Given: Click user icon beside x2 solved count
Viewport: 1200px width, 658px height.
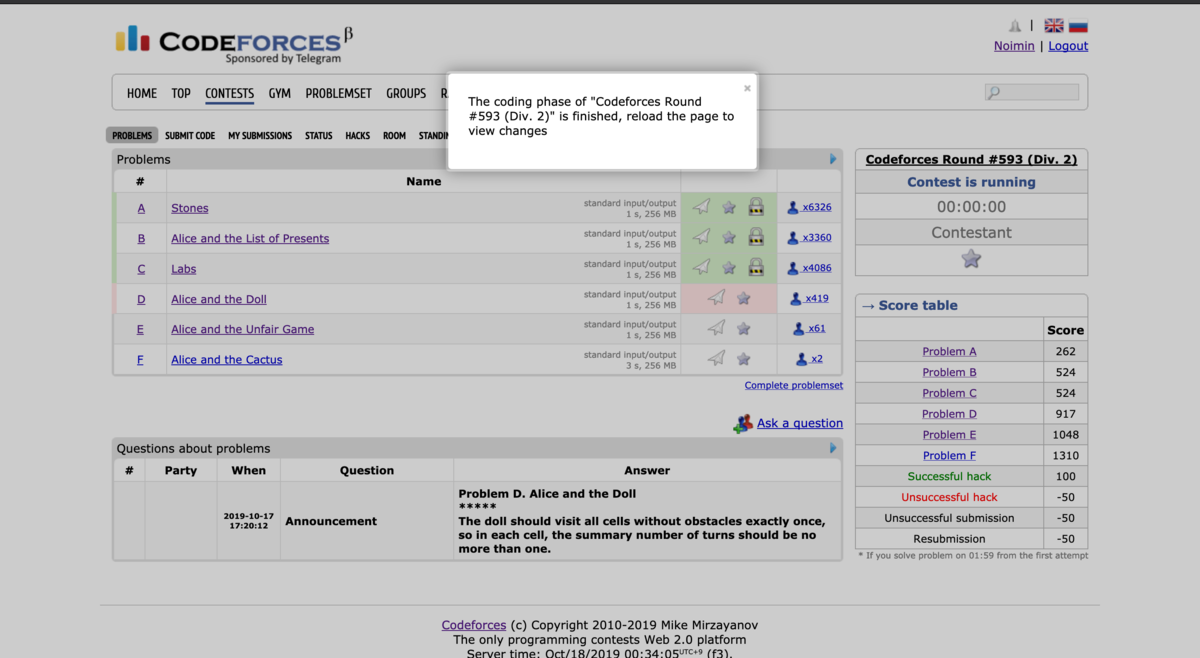Looking at the screenshot, I should [x=802, y=358].
